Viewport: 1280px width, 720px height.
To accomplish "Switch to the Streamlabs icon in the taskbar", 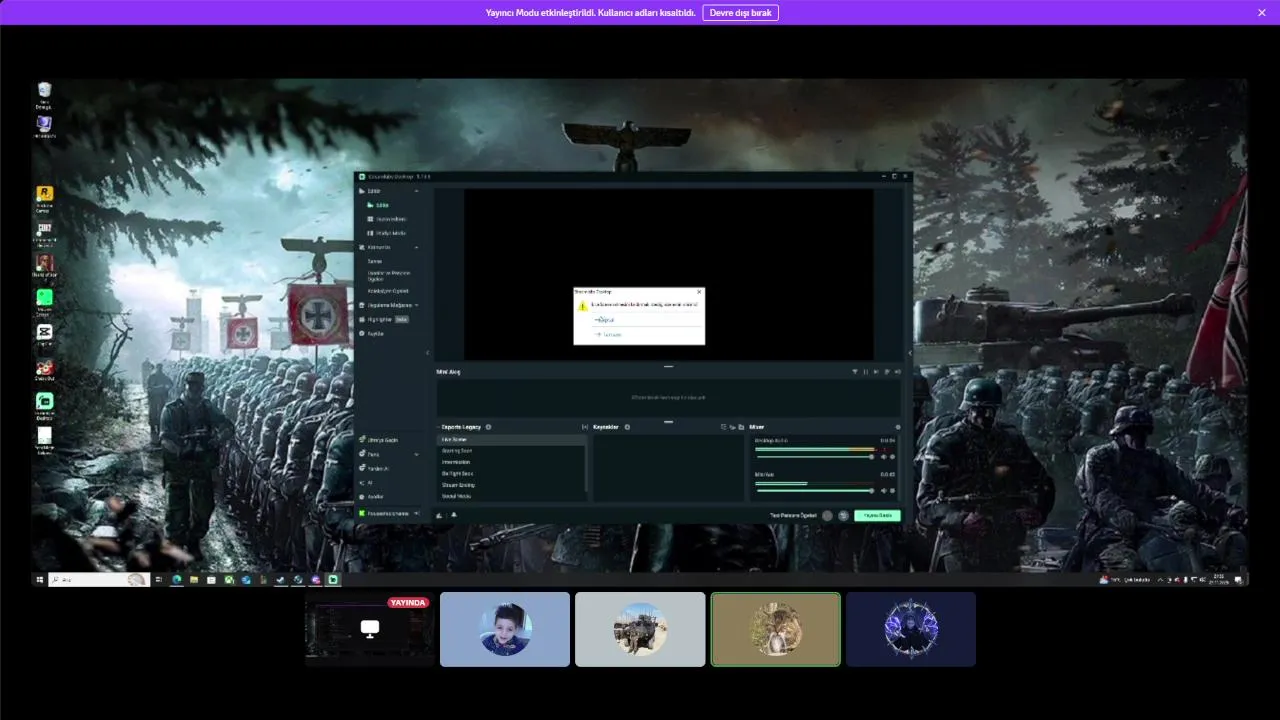I will pyautogui.click(x=333, y=579).
